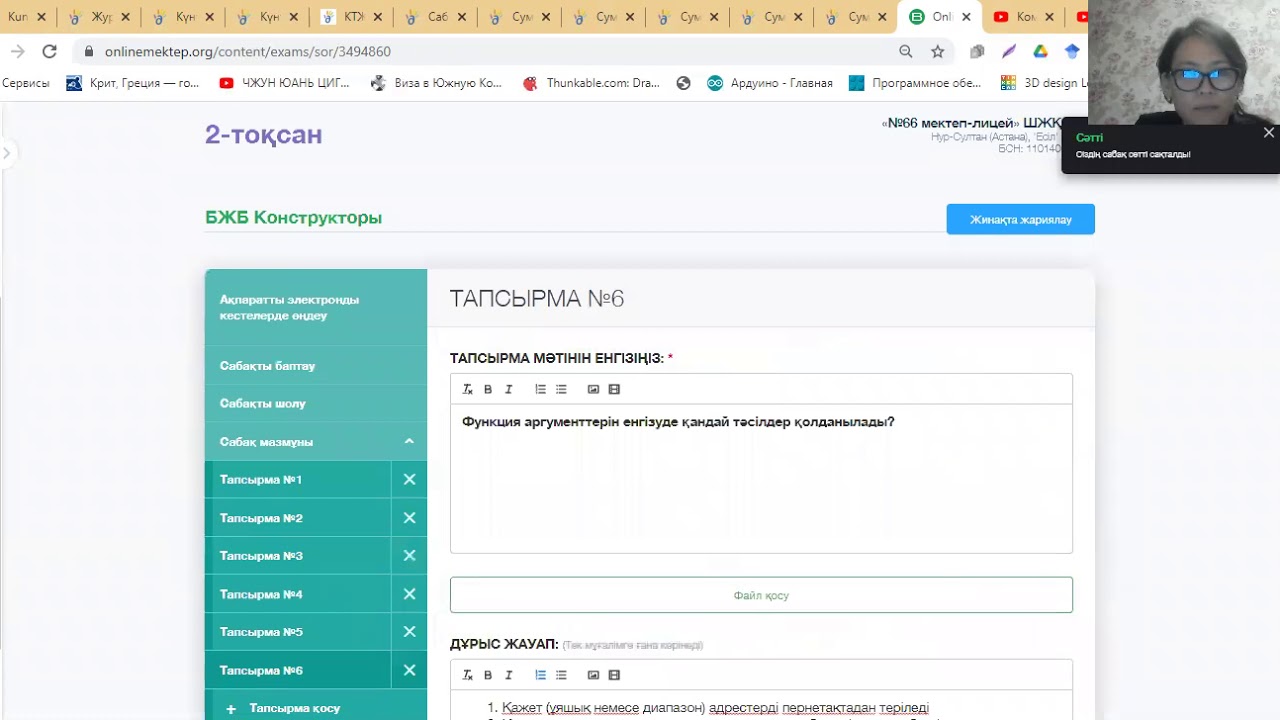Add a new task via Тапсырма қосу
The width and height of the screenshot is (1280, 720).
point(316,706)
